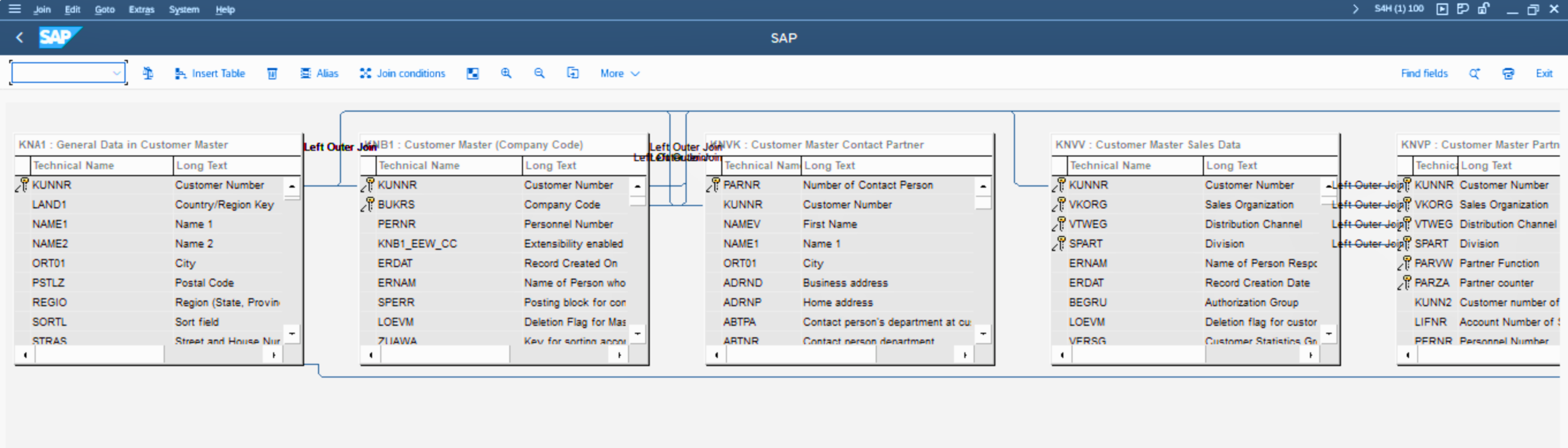Click the print icon in toolbar
The width and height of the screenshot is (1568, 448).
[x=1508, y=73]
